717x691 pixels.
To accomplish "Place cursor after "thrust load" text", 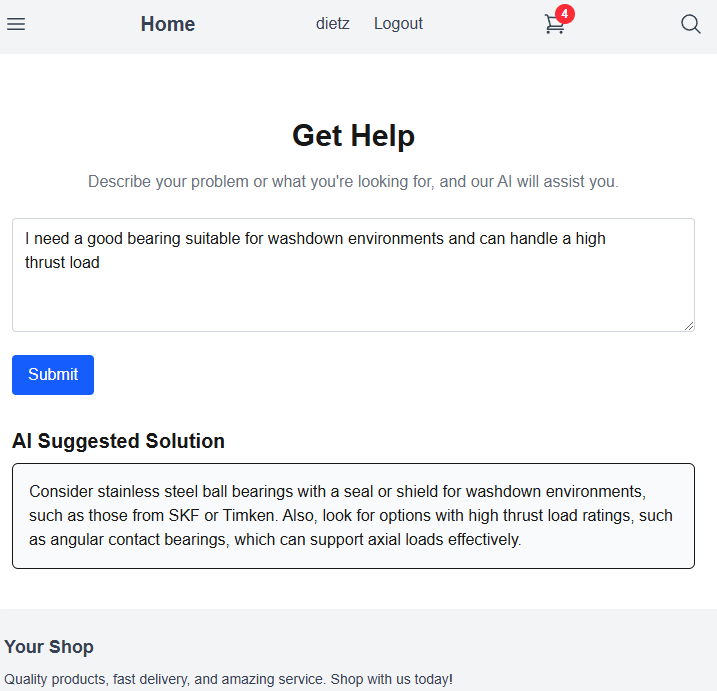I will pos(101,262).
